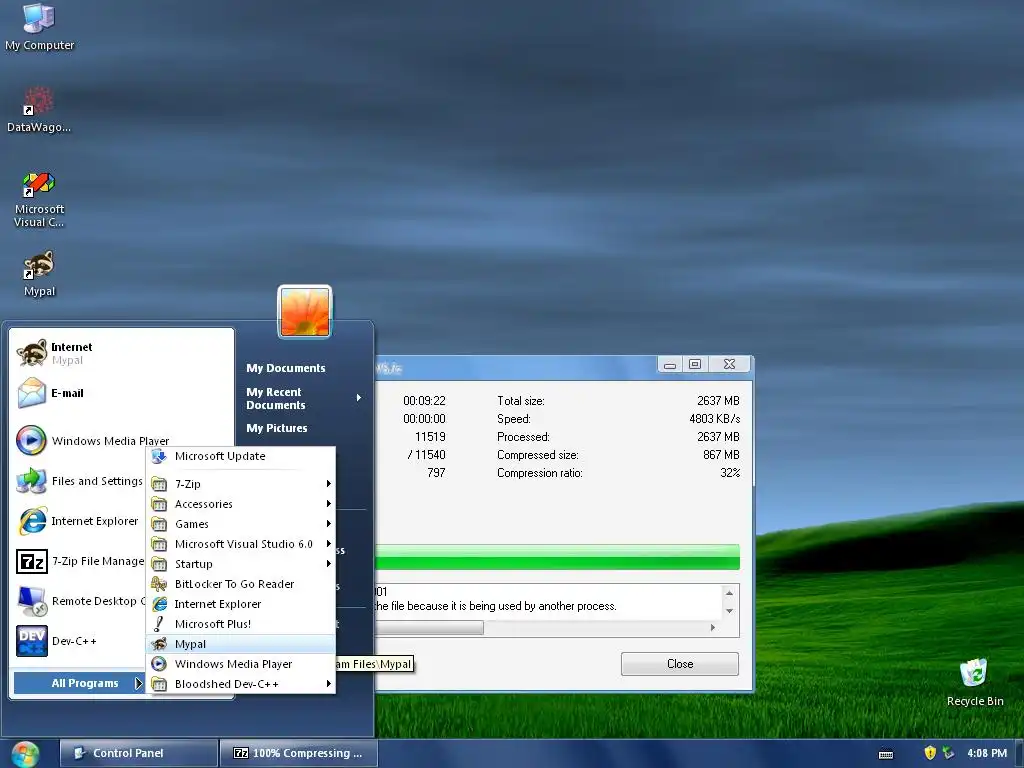Click the Internet Explorer icon in left pane
Screen dimensions: 1024x768
pos(31,520)
